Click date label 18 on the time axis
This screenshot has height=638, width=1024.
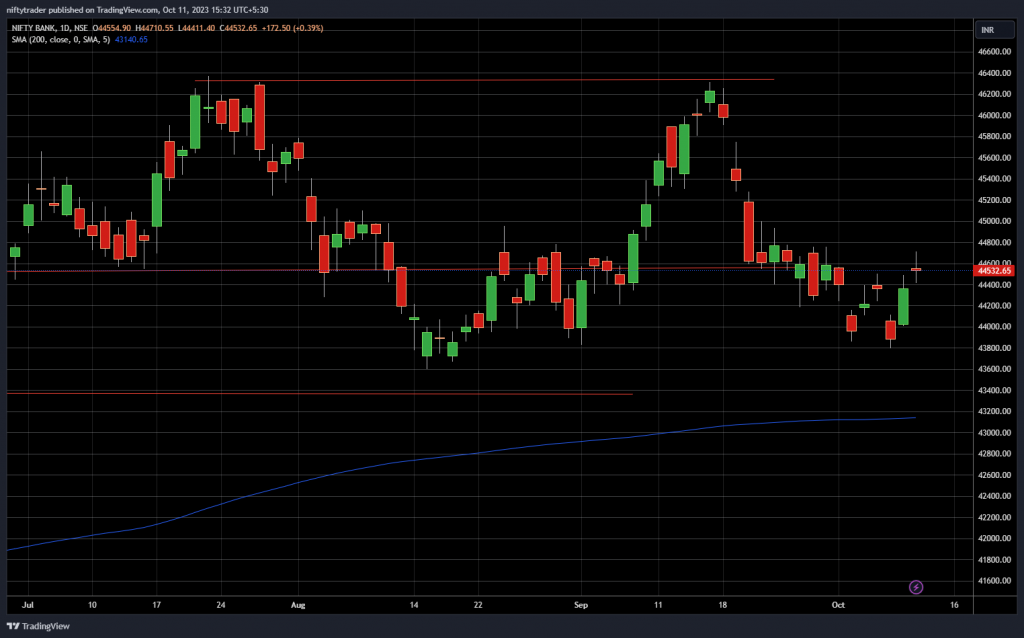(x=722, y=605)
